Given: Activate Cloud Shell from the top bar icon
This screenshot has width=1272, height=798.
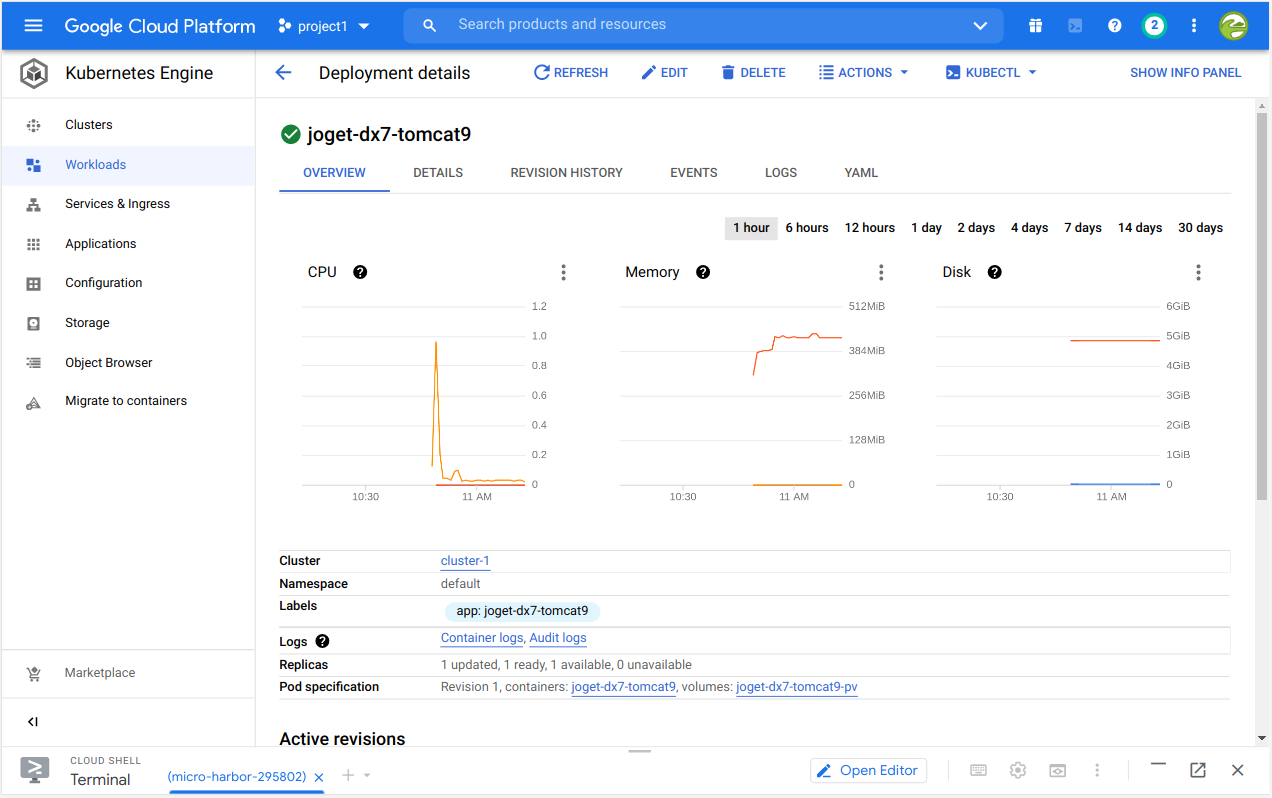Looking at the screenshot, I should click(x=1075, y=26).
